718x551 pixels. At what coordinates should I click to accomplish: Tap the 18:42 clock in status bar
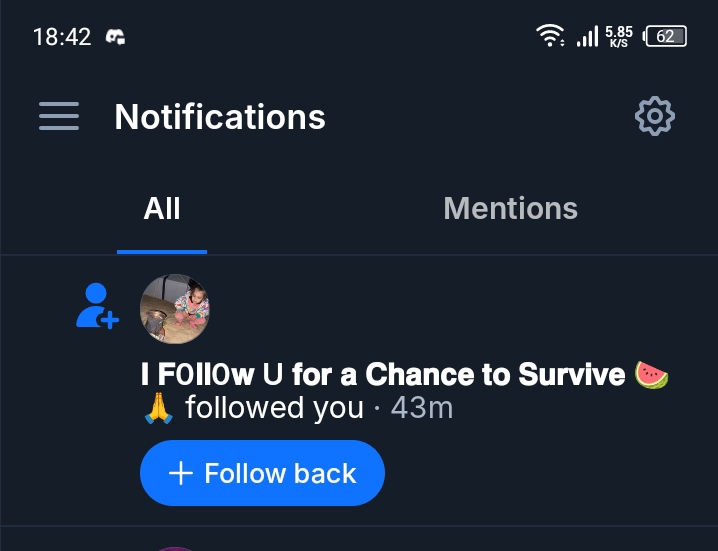point(62,37)
